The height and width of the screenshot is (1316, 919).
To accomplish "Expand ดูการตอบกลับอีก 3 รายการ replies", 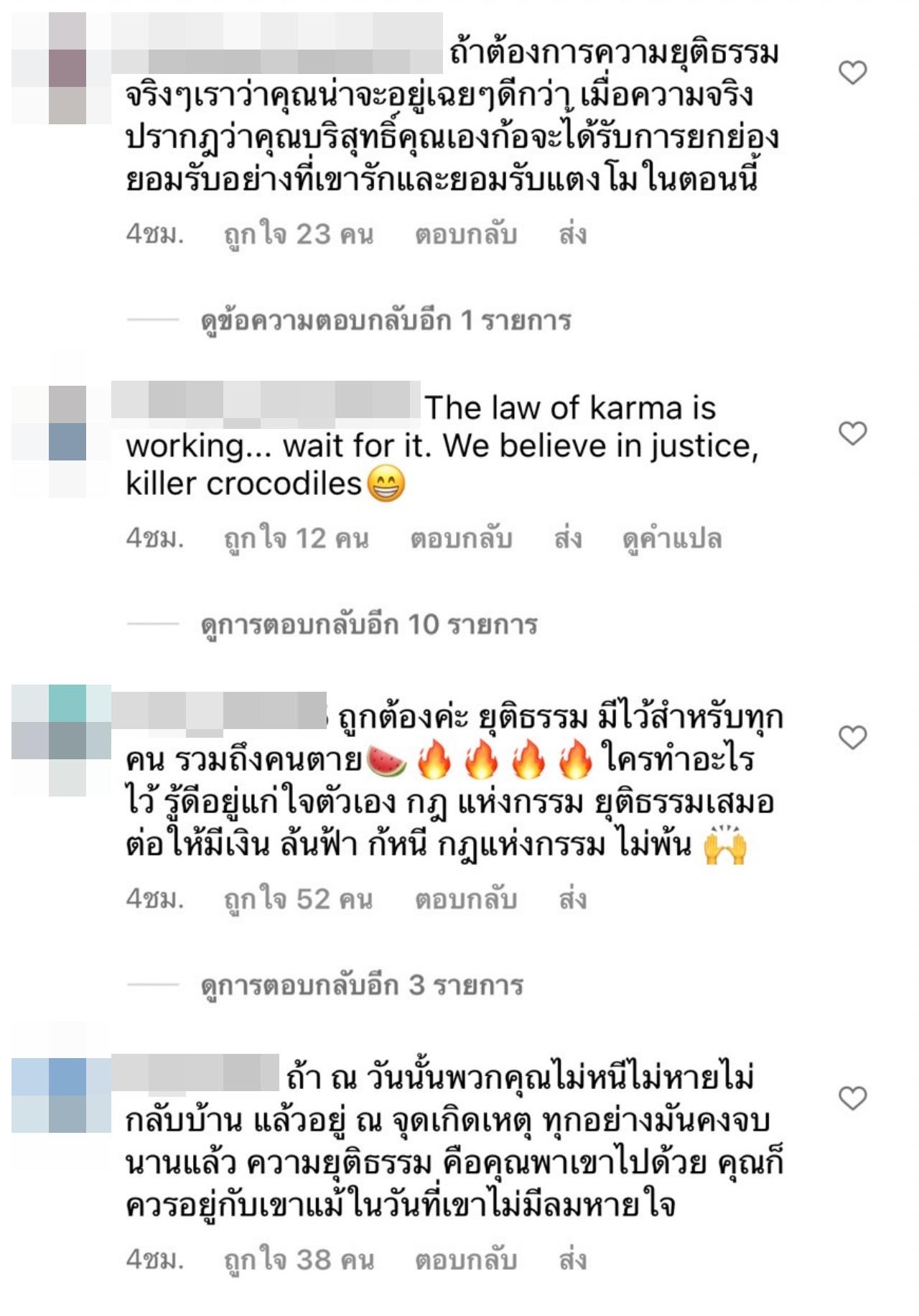I will point(362,986).
